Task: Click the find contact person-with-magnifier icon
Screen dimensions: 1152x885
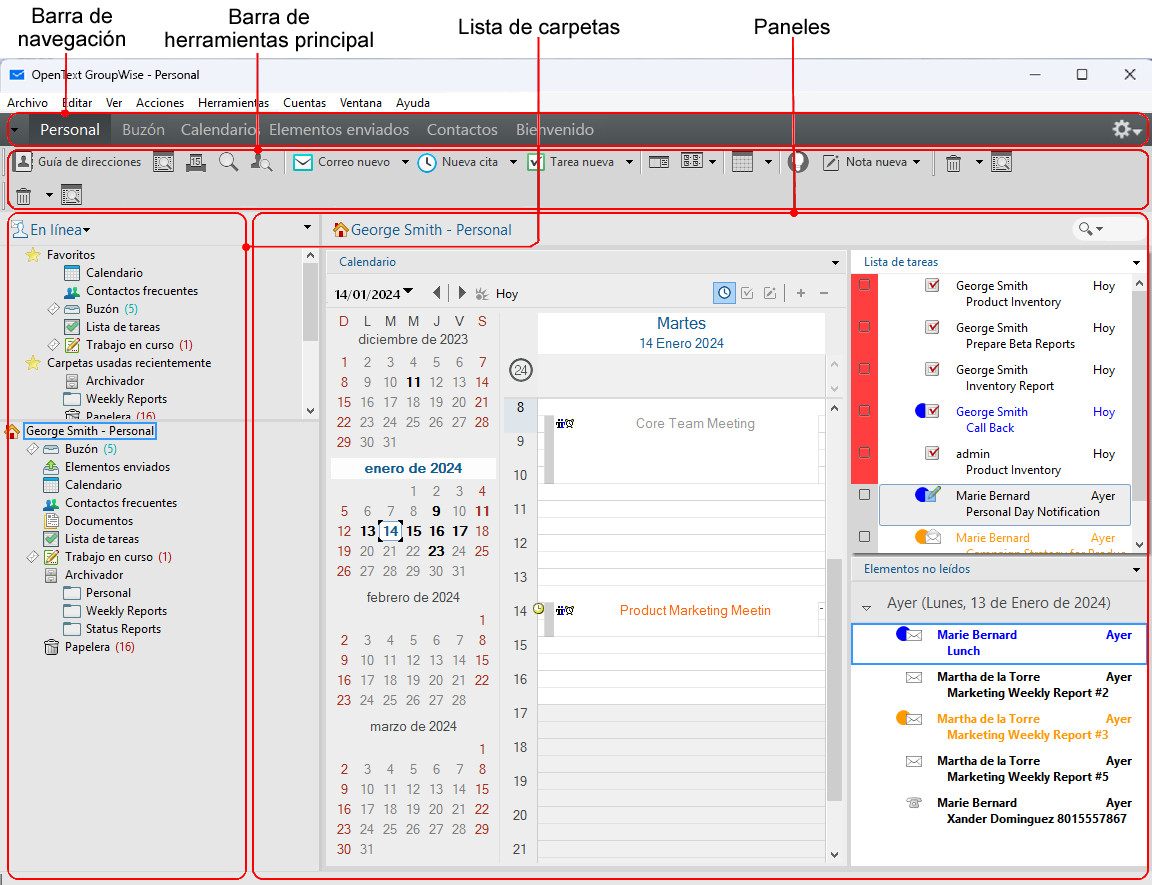Action: pyautogui.click(x=261, y=162)
